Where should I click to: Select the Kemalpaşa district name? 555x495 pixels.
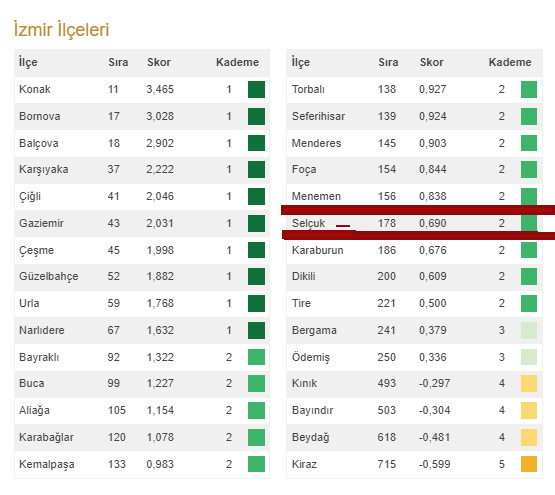click(47, 464)
